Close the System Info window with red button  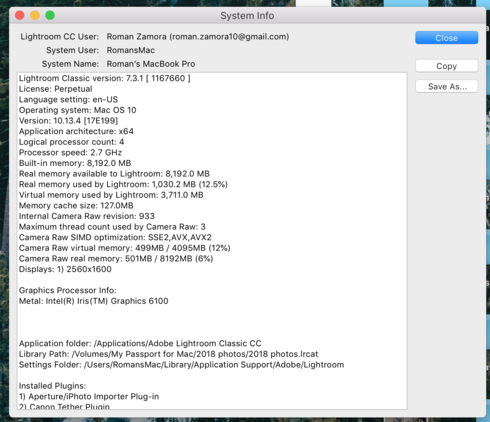pos(20,15)
